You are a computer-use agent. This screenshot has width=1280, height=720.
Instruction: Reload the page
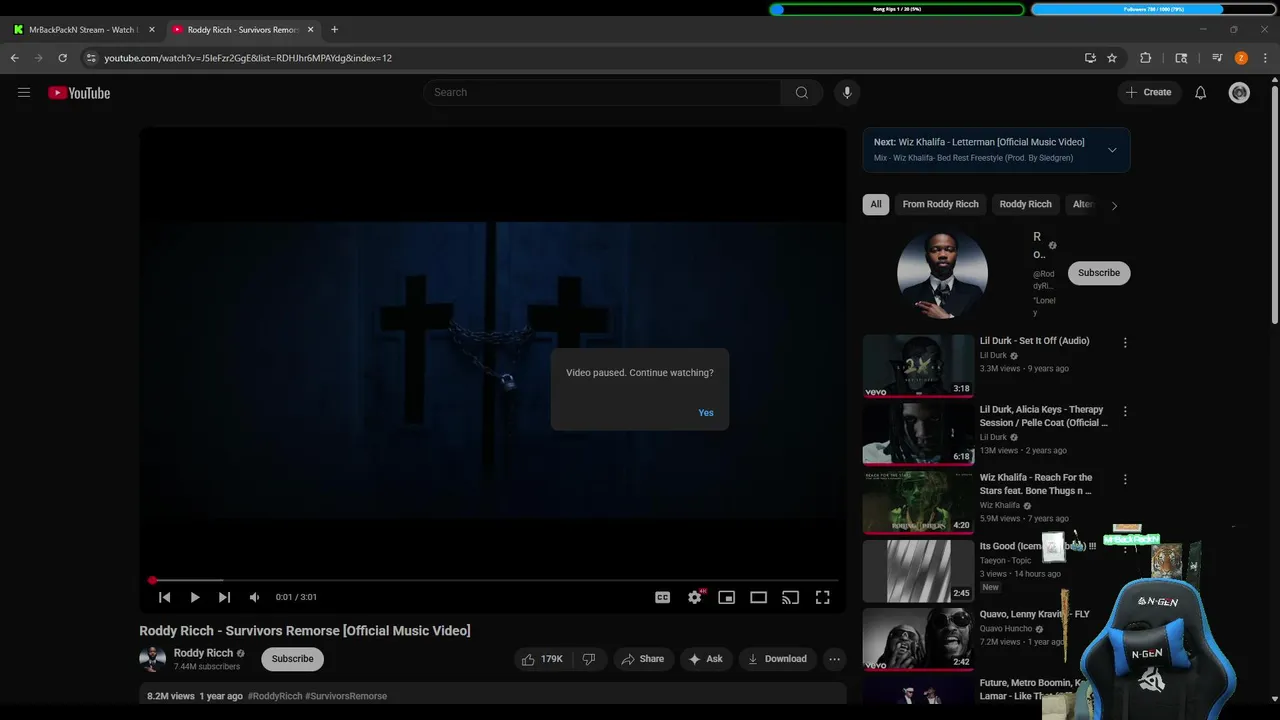pyautogui.click(x=62, y=58)
